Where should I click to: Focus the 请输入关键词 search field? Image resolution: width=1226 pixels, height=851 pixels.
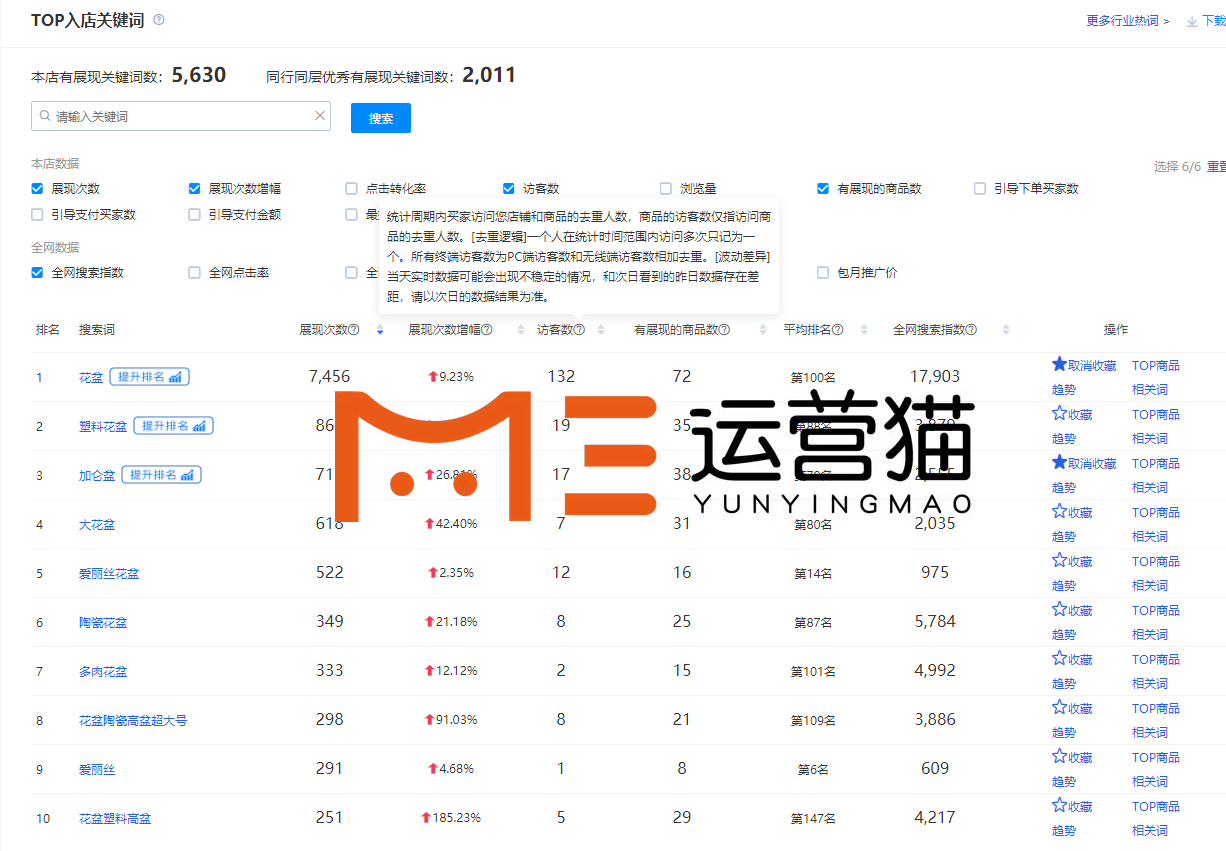tap(181, 116)
